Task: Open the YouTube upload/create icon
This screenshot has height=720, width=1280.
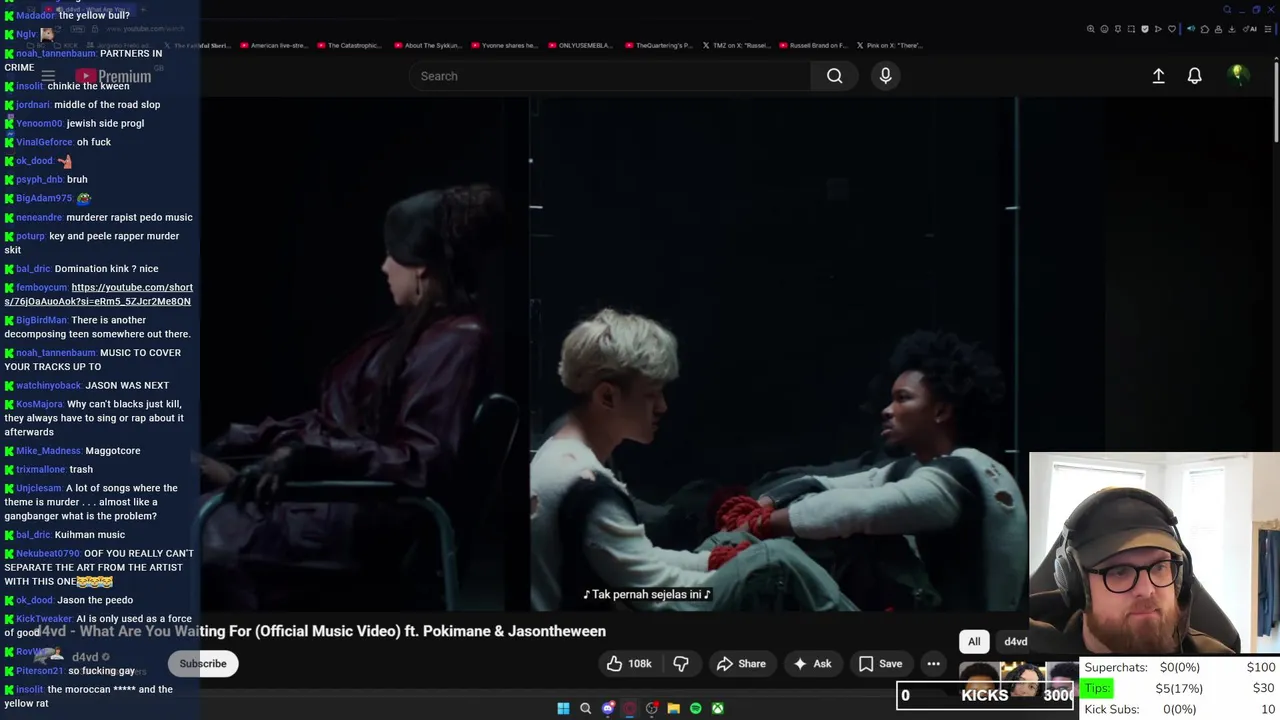Action: tap(1158, 76)
